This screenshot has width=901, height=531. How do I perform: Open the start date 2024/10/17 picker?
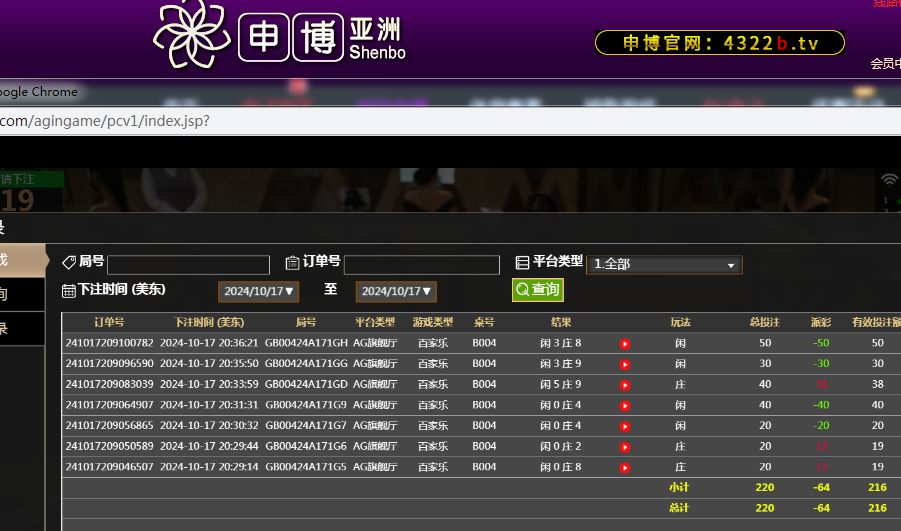(x=258, y=292)
